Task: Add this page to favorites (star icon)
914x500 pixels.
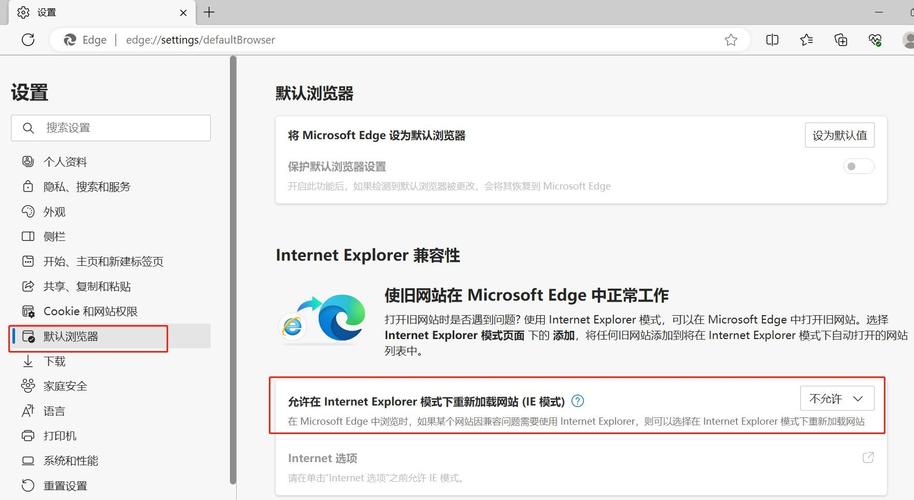Action: (x=731, y=40)
